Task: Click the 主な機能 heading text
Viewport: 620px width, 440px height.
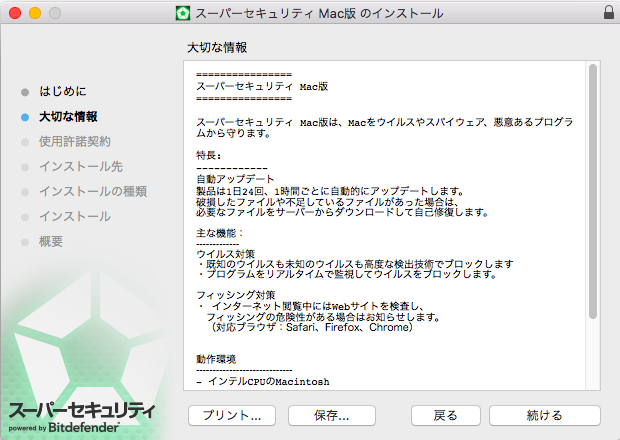Action: tap(219, 233)
